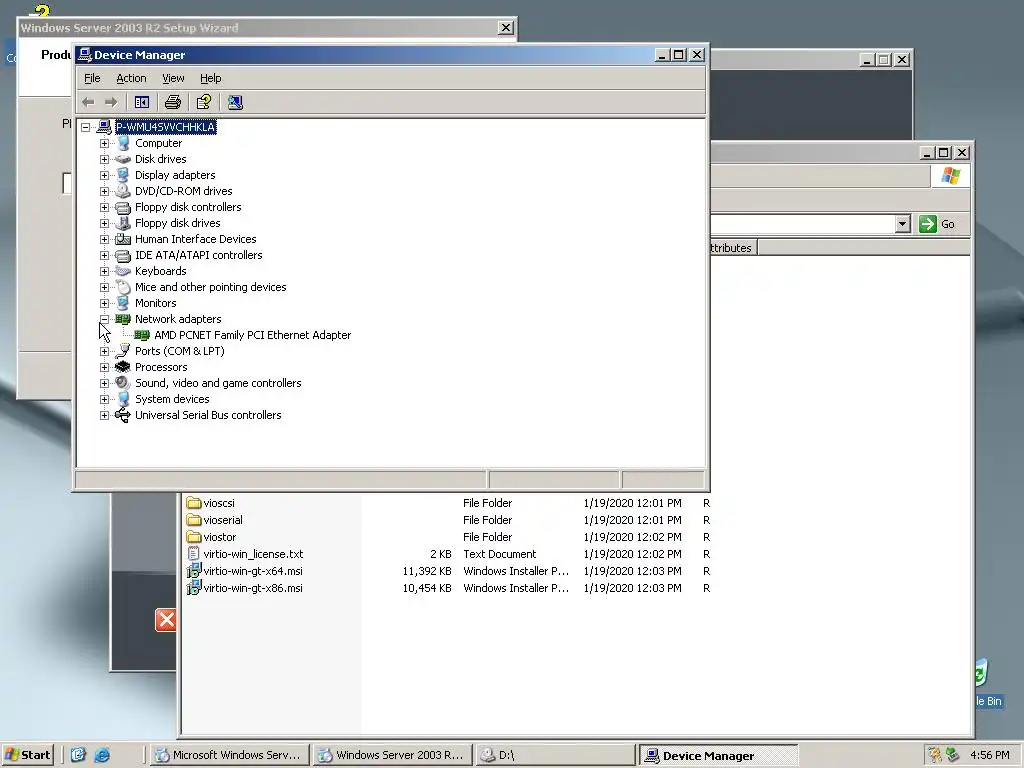Click the Universal Serial Bus controllers icon

pyautogui.click(x=123, y=415)
